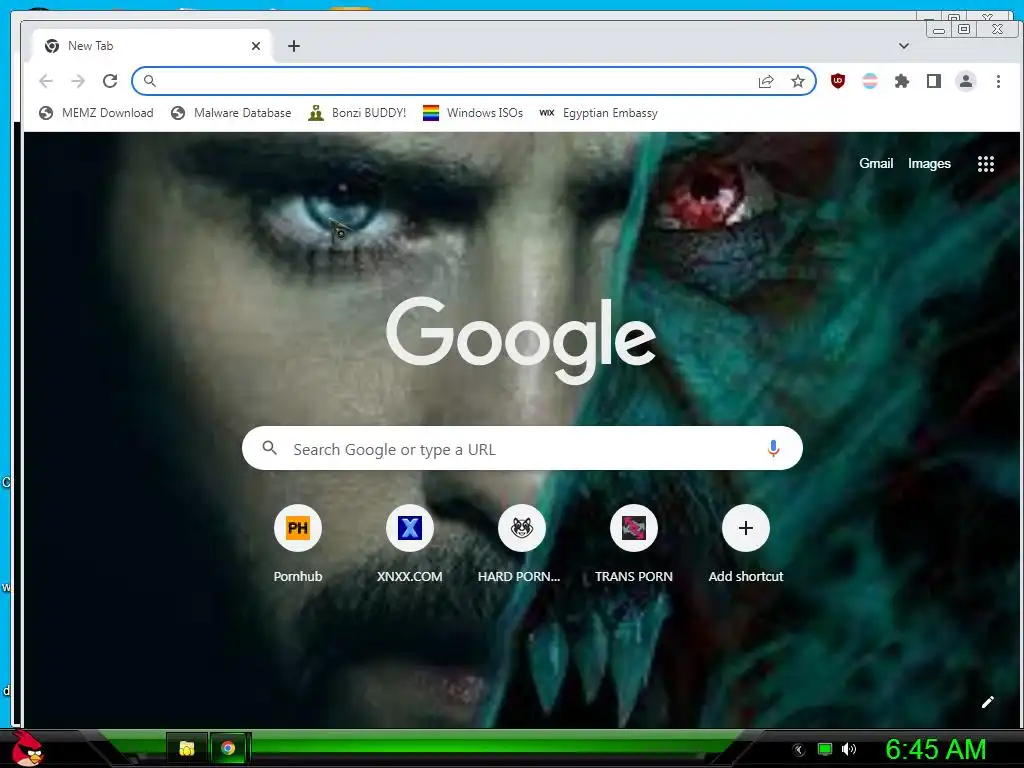Click the Google logo
The image size is (1024, 768).
(521, 341)
